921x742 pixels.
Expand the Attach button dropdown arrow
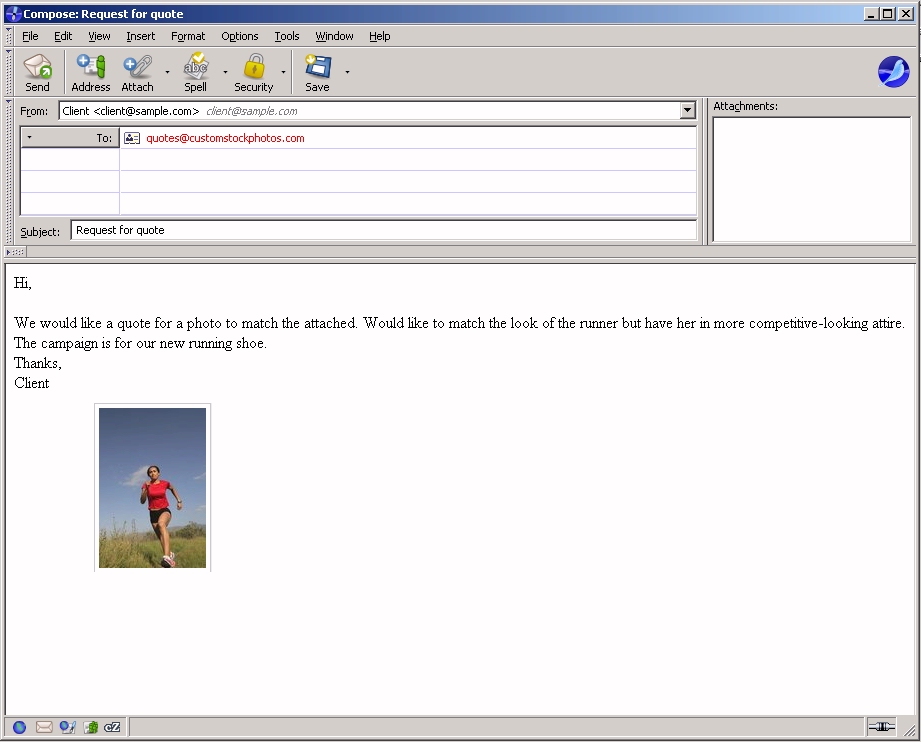(x=167, y=72)
